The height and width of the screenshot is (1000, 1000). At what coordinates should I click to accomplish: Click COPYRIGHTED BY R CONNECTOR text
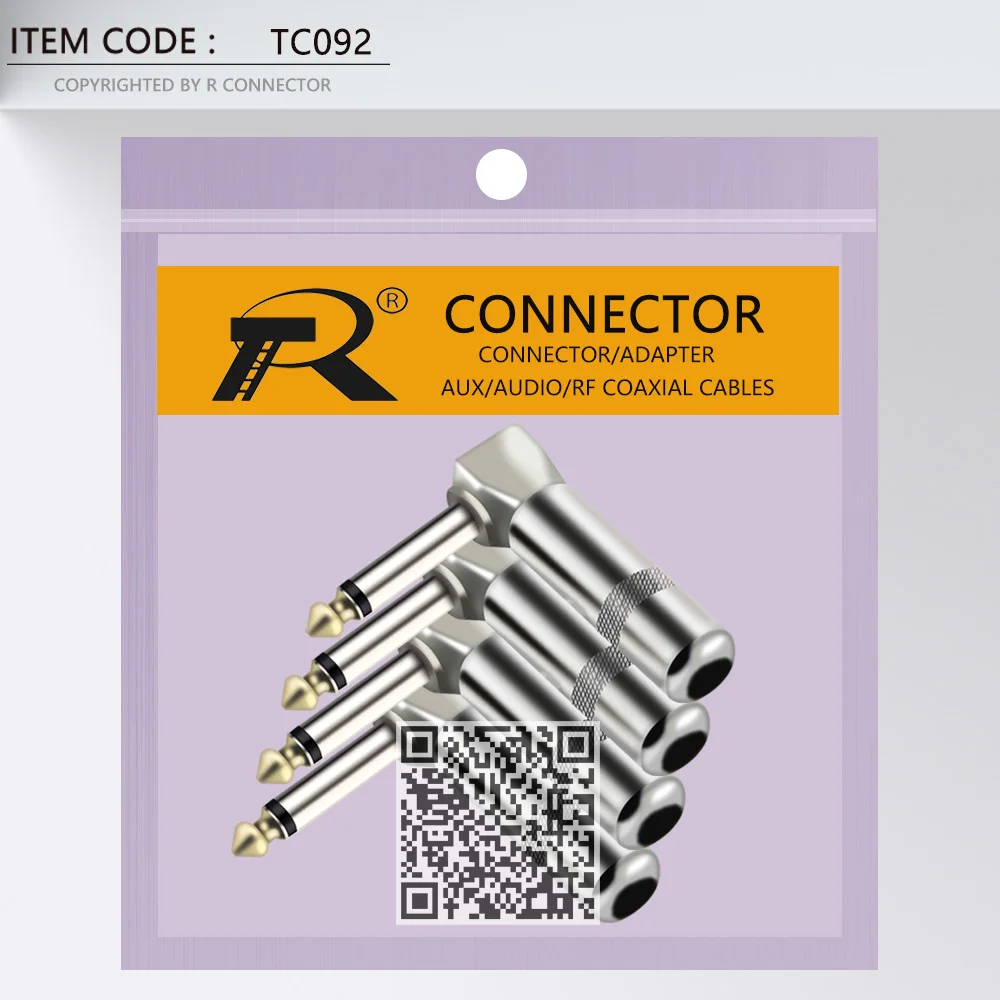coord(193,85)
